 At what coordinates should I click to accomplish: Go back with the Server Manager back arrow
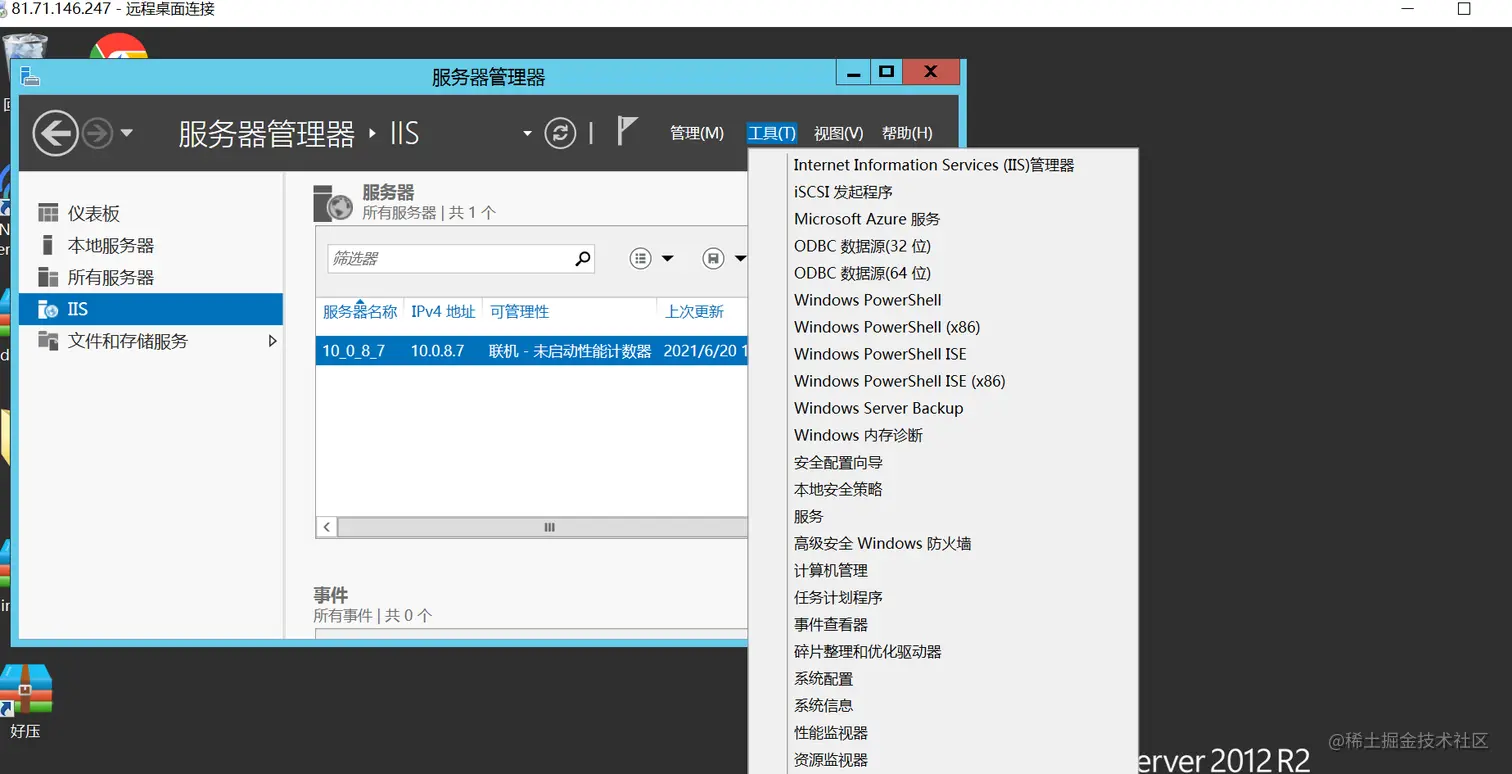55,132
